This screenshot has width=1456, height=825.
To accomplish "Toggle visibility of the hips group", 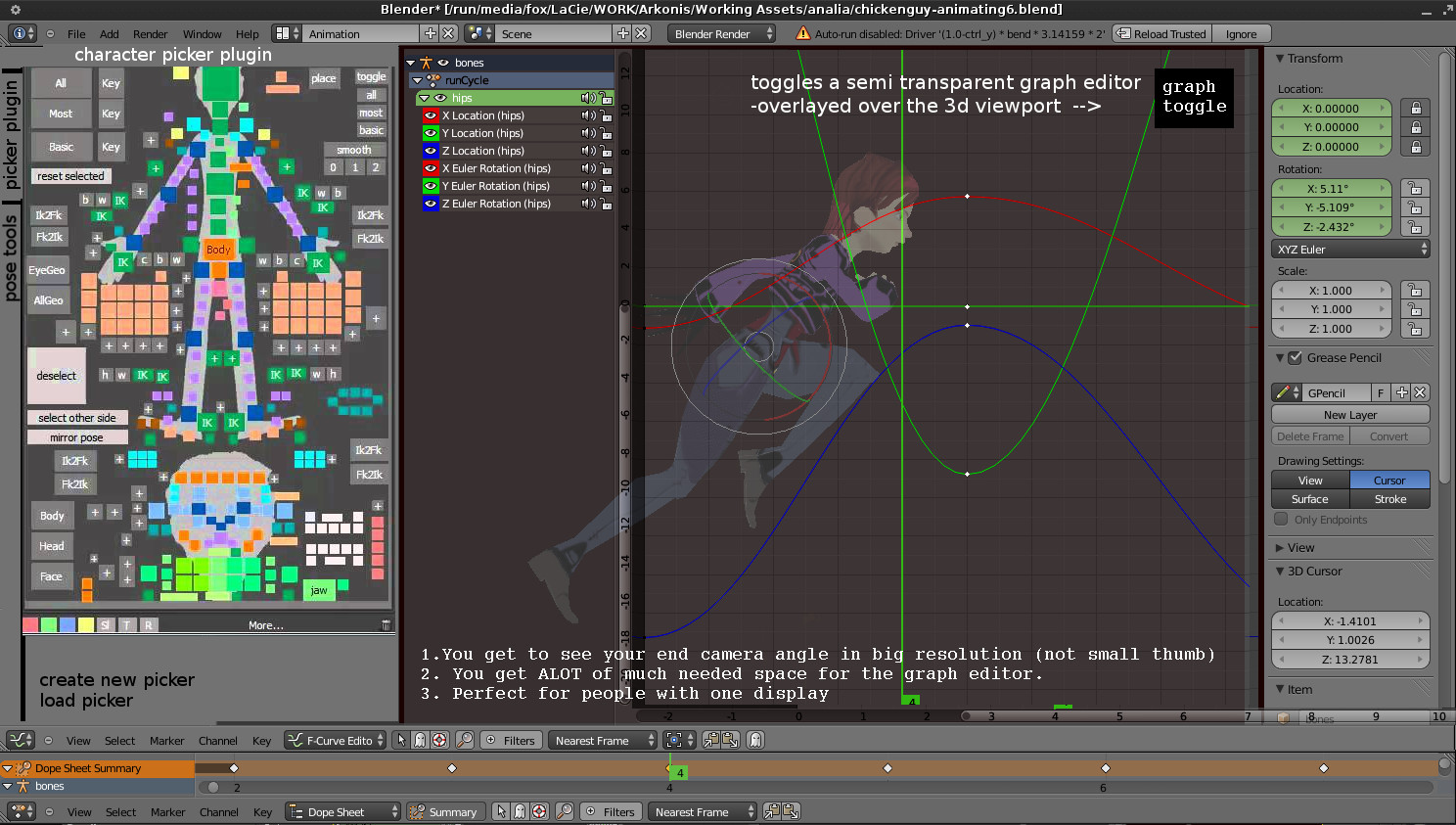I will [440, 98].
